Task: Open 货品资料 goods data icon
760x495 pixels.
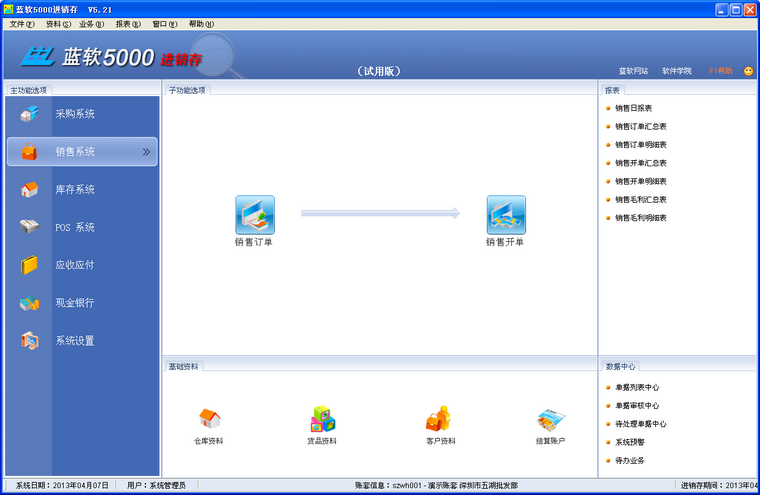Action: point(323,419)
